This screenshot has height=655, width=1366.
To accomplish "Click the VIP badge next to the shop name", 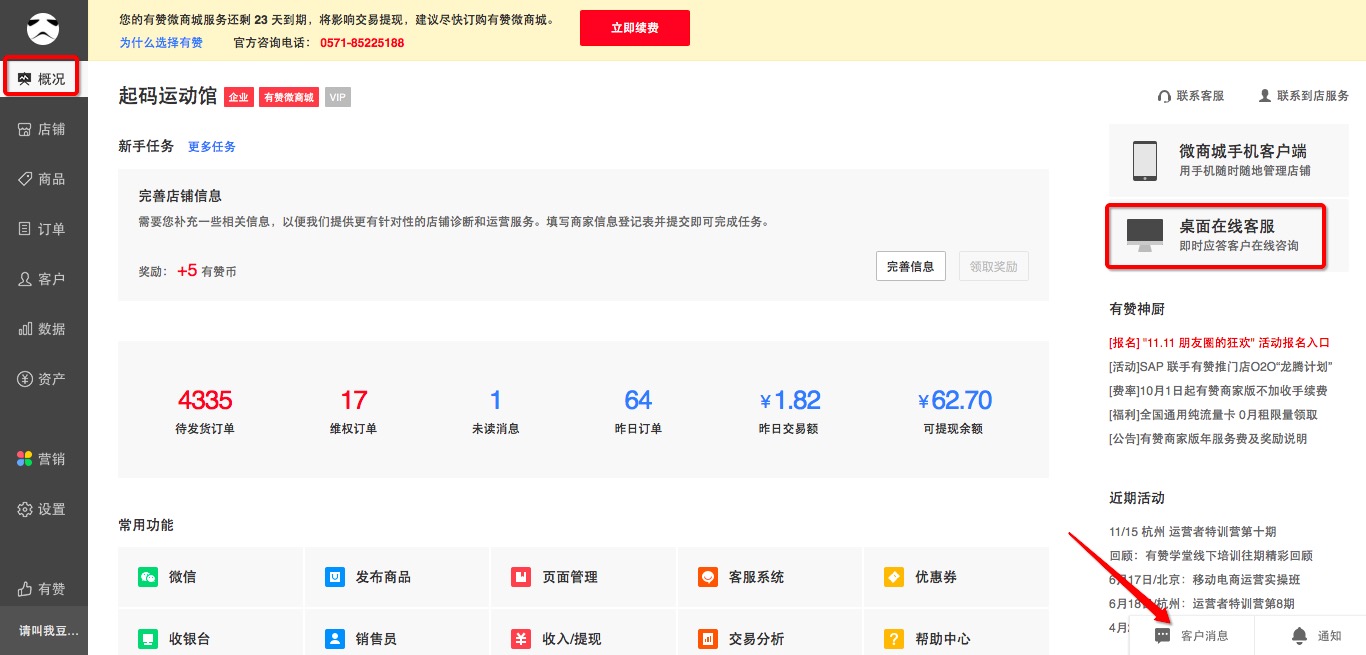I will (x=338, y=97).
